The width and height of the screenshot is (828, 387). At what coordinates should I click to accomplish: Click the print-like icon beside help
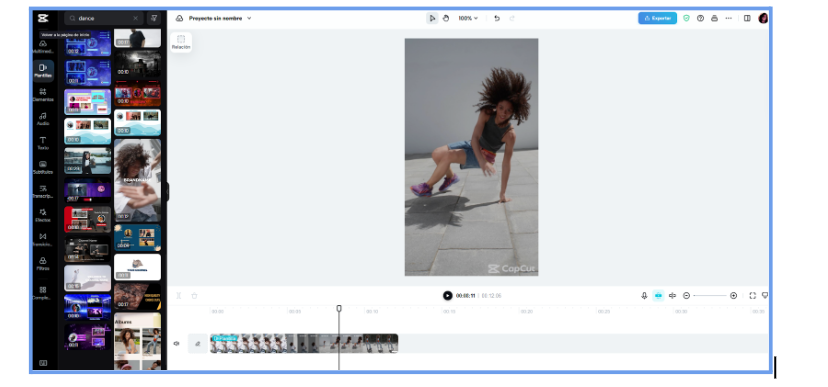714,18
